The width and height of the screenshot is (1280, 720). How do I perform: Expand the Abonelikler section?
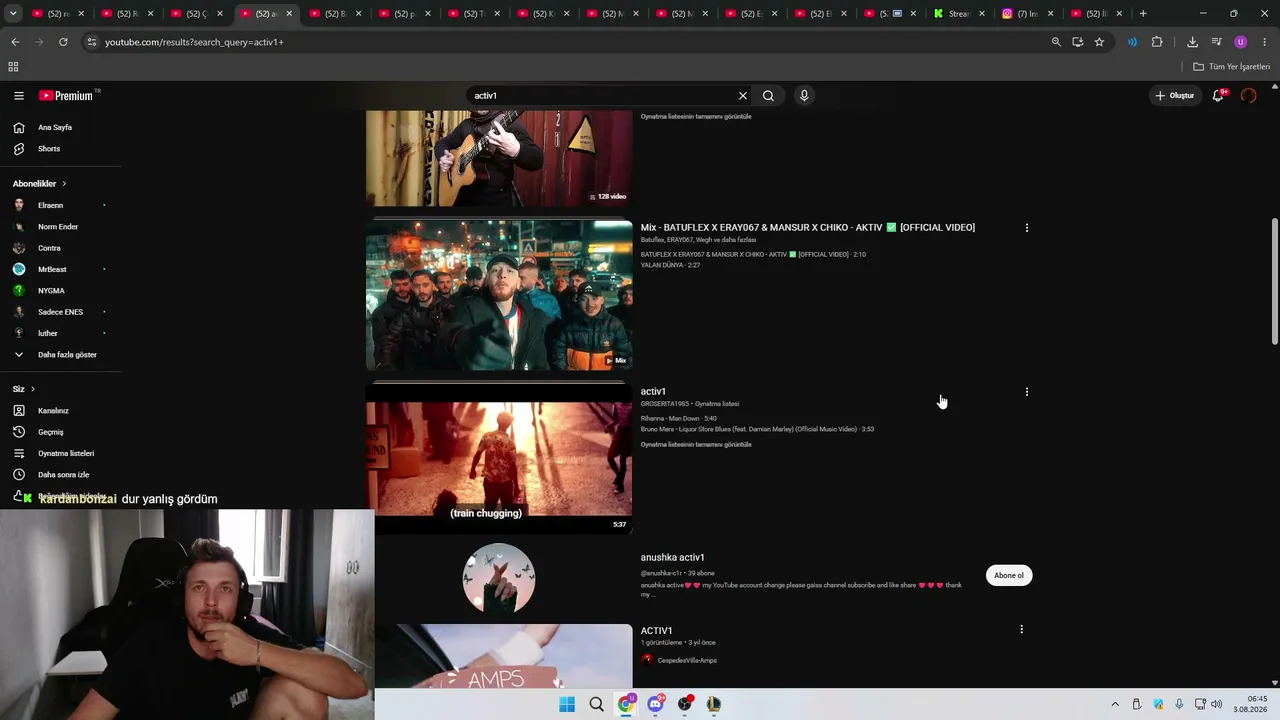click(40, 184)
